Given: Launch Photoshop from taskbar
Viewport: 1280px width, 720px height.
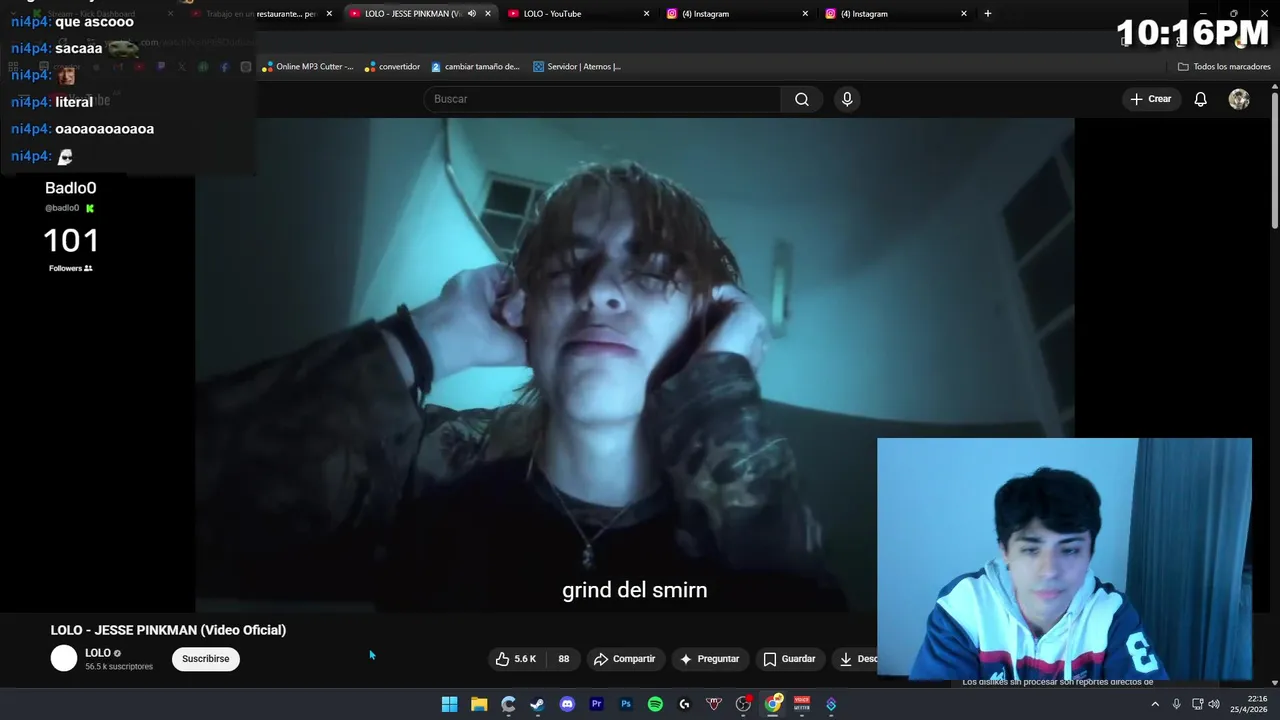Looking at the screenshot, I should click(x=626, y=704).
